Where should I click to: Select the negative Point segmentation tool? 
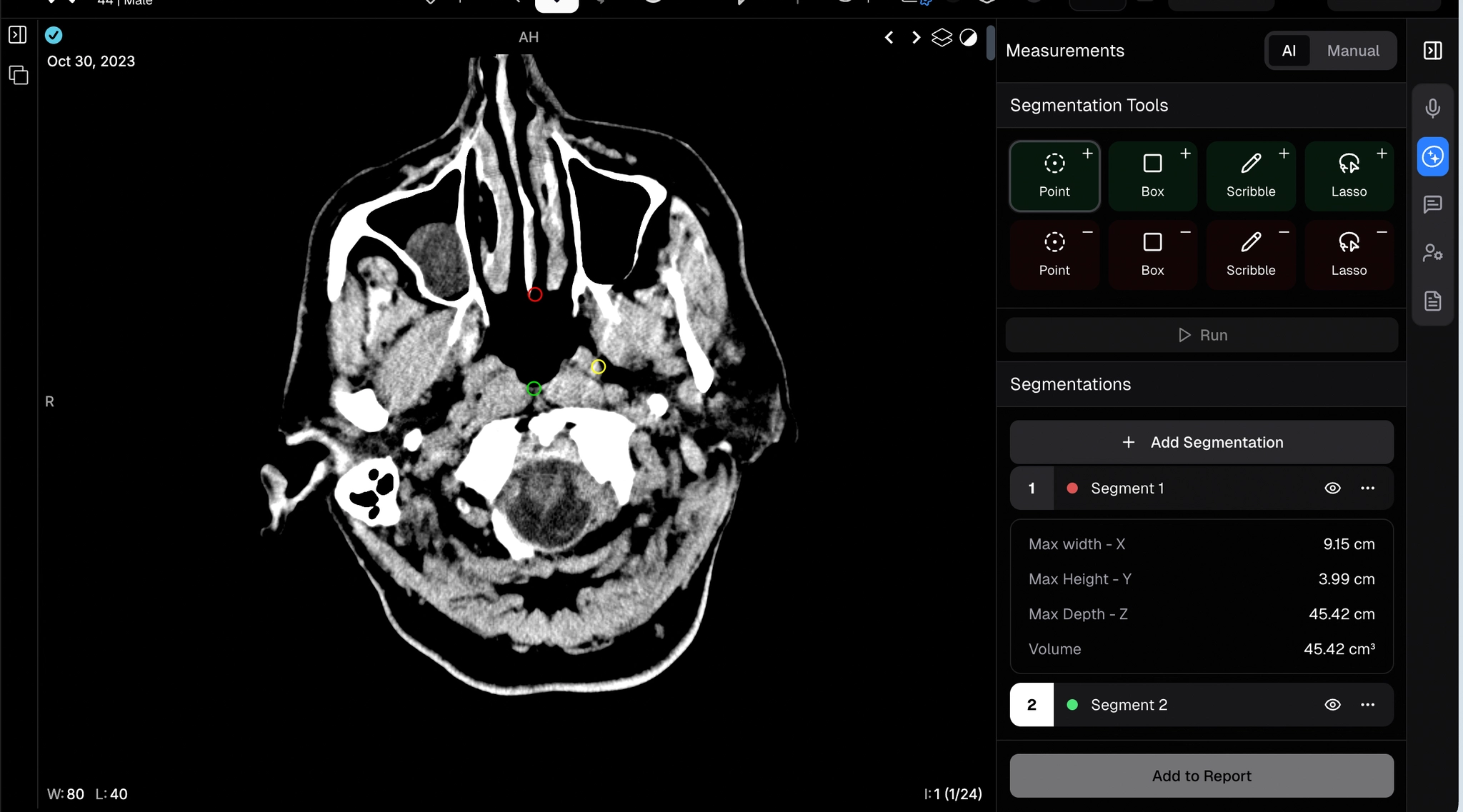coord(1054,255)
